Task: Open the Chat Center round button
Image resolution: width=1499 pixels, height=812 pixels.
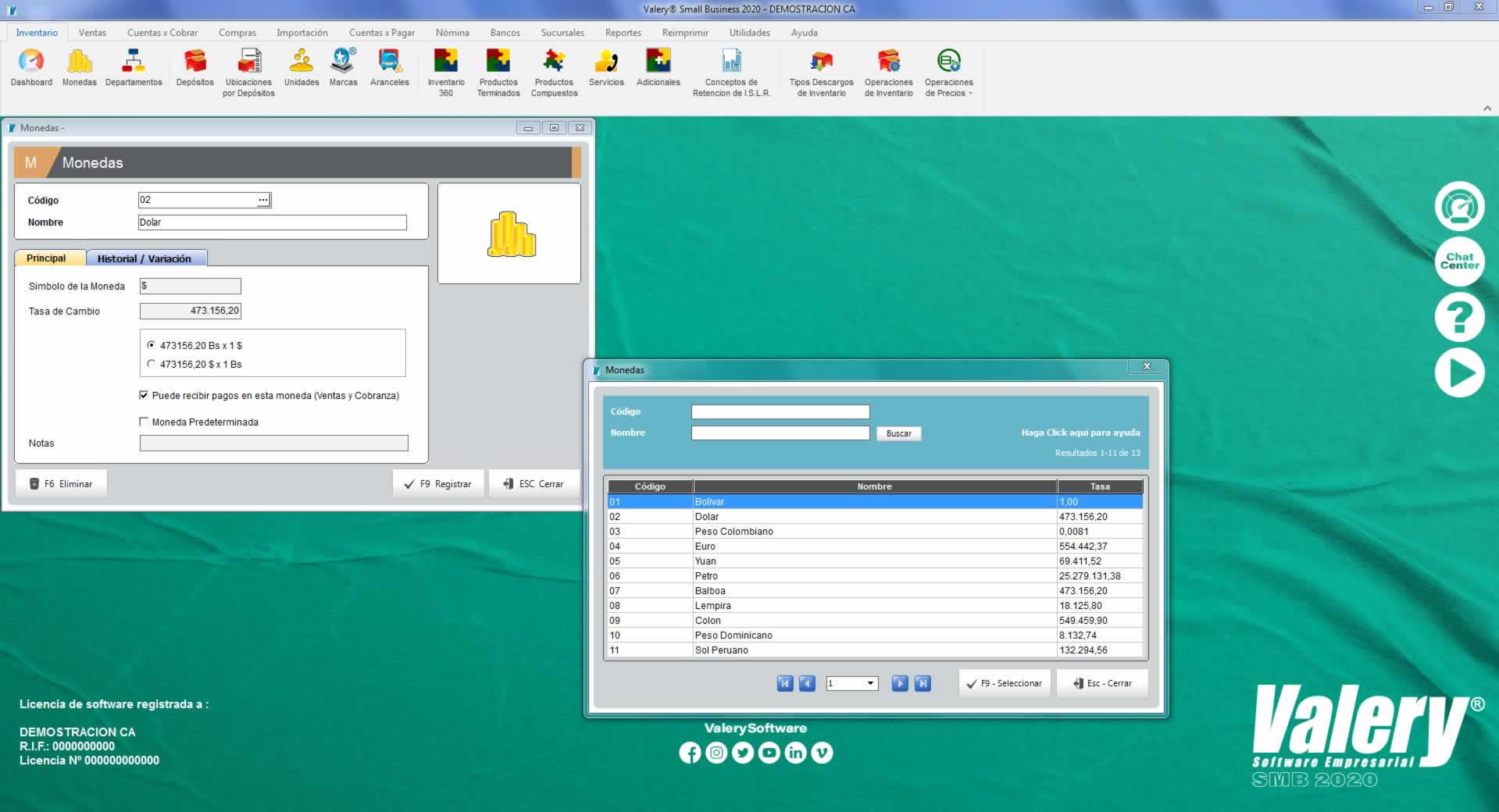Action: coord(1459,262)
